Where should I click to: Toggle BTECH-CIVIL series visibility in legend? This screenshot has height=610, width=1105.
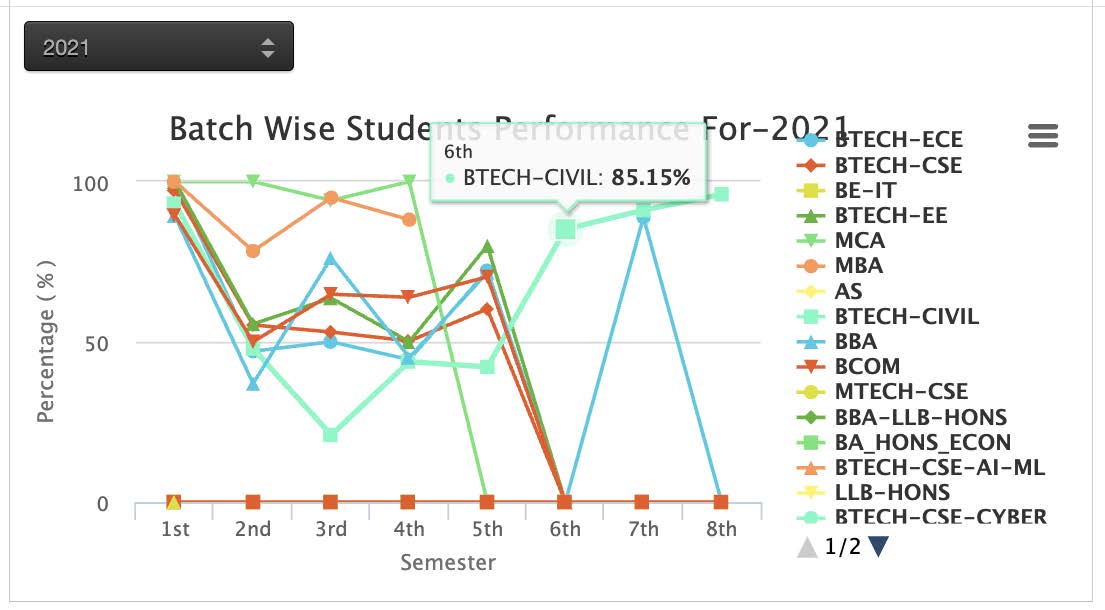click(906, 317)
